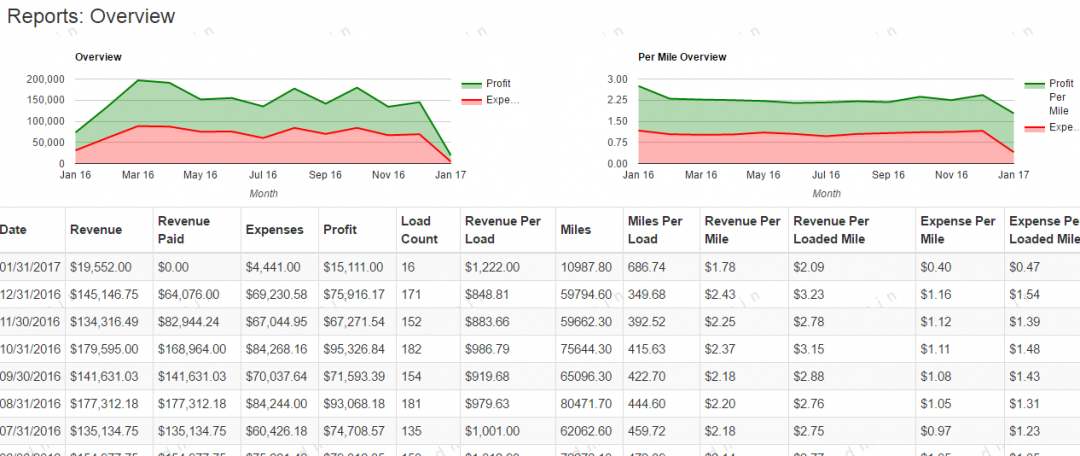1080x456 pixels.
Task: Click the Mar 16 peak on Overview chart
Action: [x=138, y=81]
